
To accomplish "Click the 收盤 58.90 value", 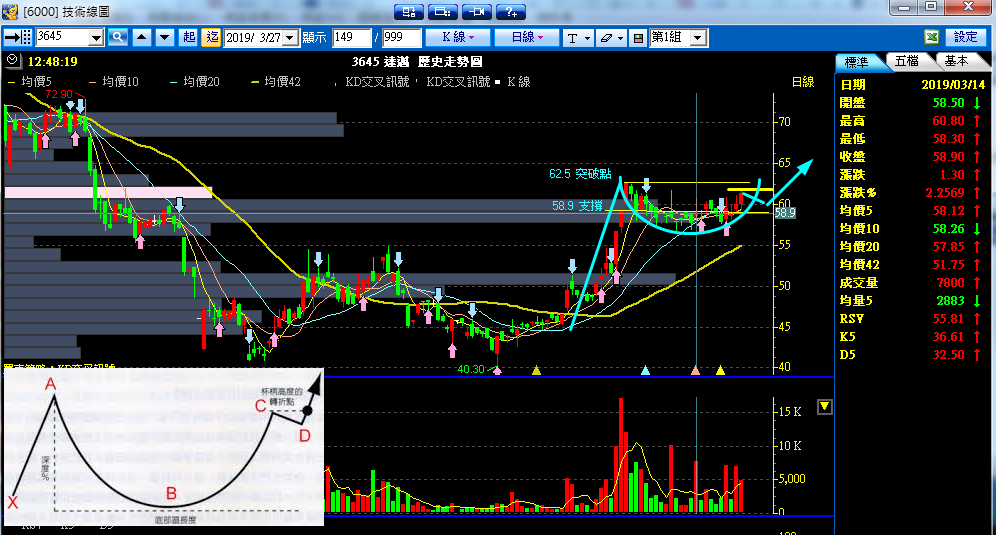I will click(x=948, y=156).
